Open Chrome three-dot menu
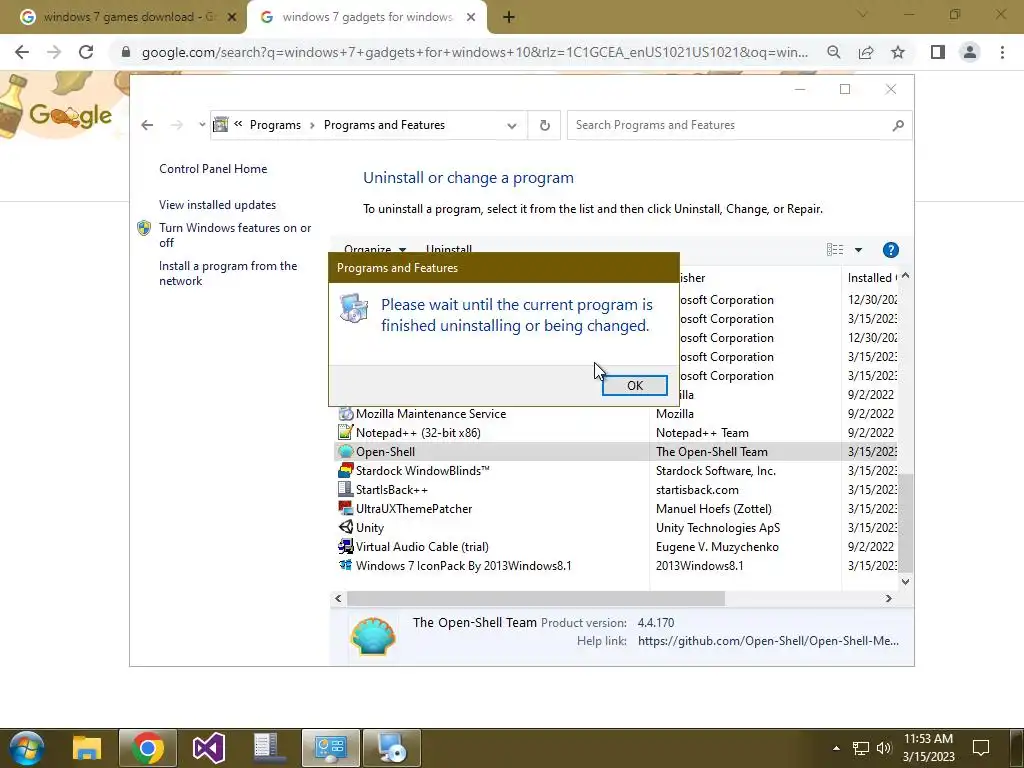Viewport: 1024px width, 768px height. coord(1002,52)
